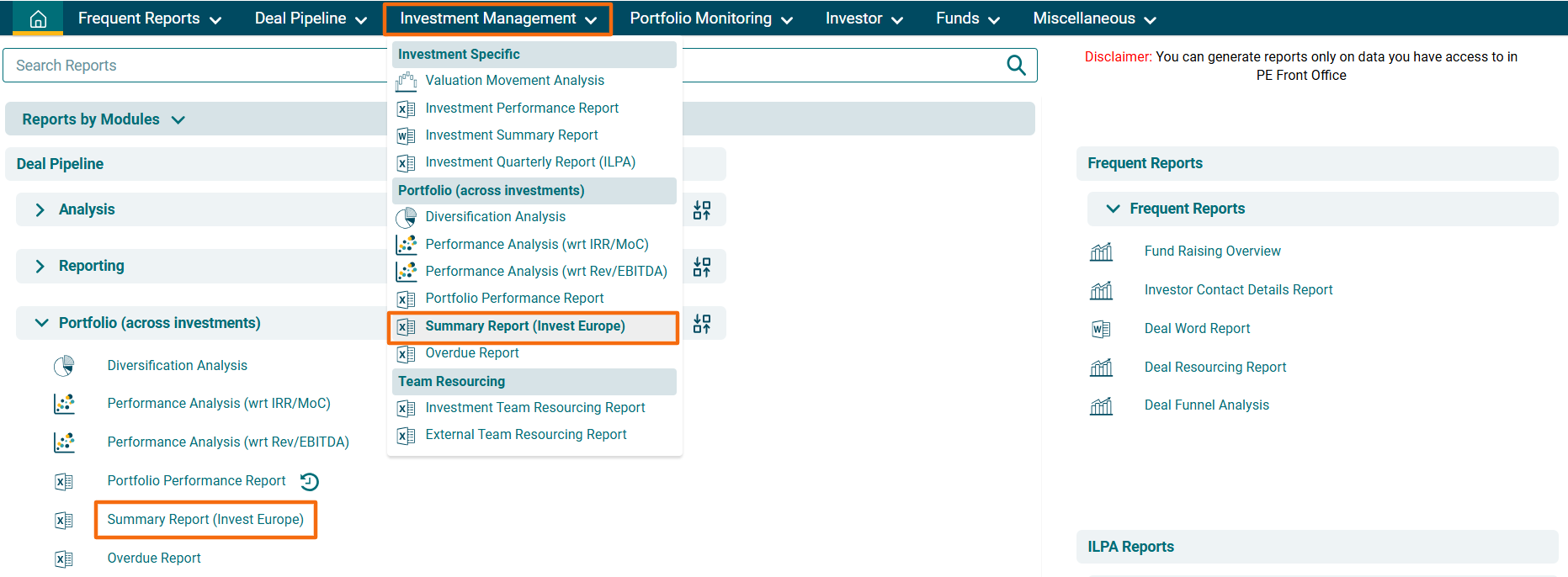Click the home icon in navigation bar
The width and height of the screenshot is (1568, 577).
38,19
